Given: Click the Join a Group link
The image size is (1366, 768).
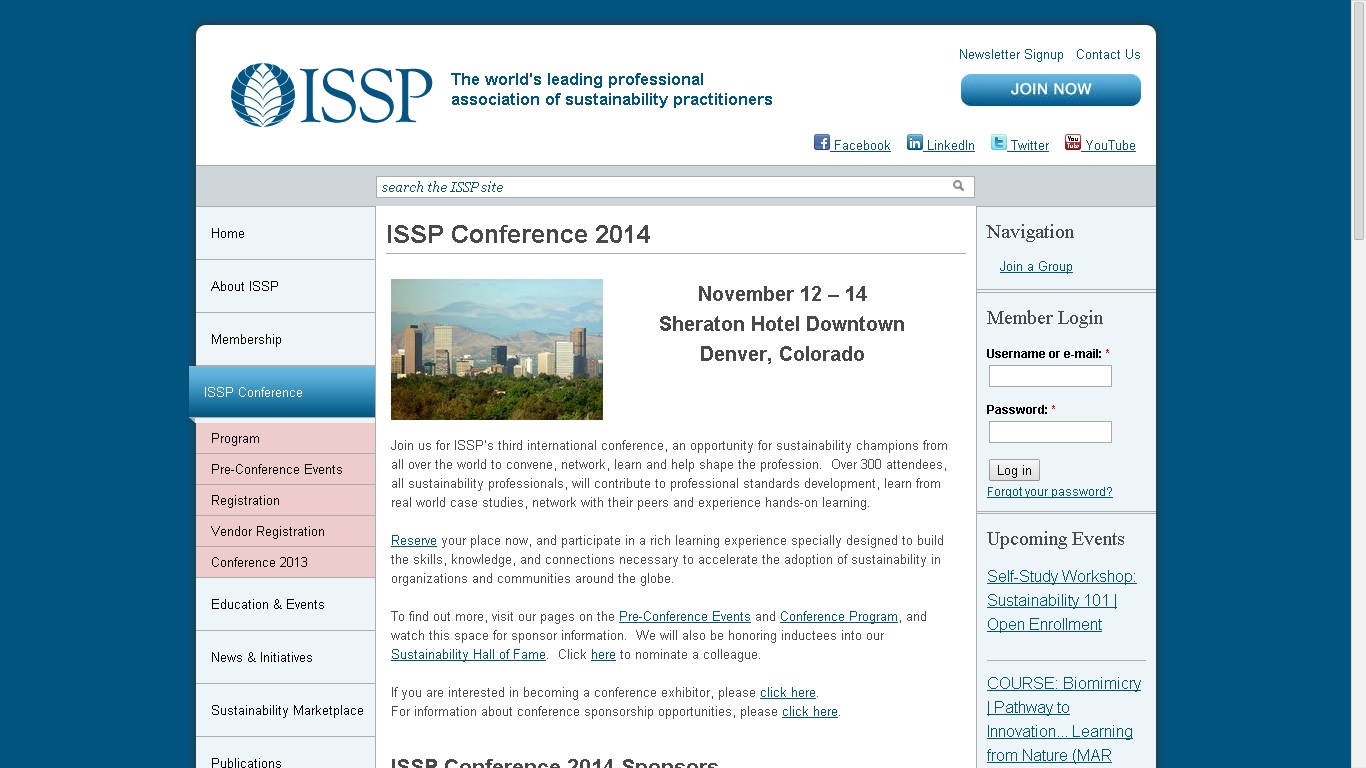Looking at the screenshot, I should coord(1036,267).
